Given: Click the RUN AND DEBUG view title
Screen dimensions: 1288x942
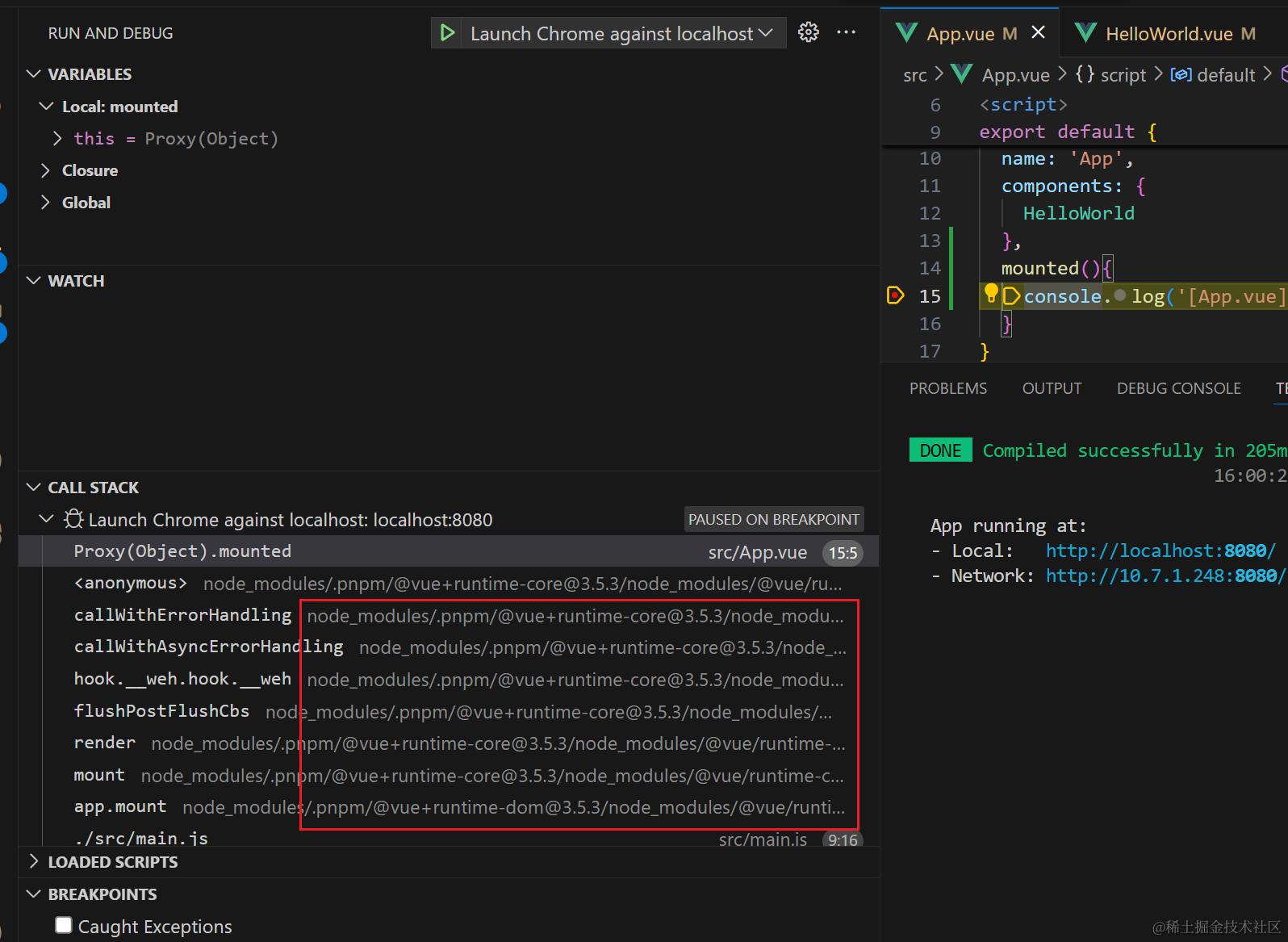Looking at the screenshot, I should click(111, 33).
